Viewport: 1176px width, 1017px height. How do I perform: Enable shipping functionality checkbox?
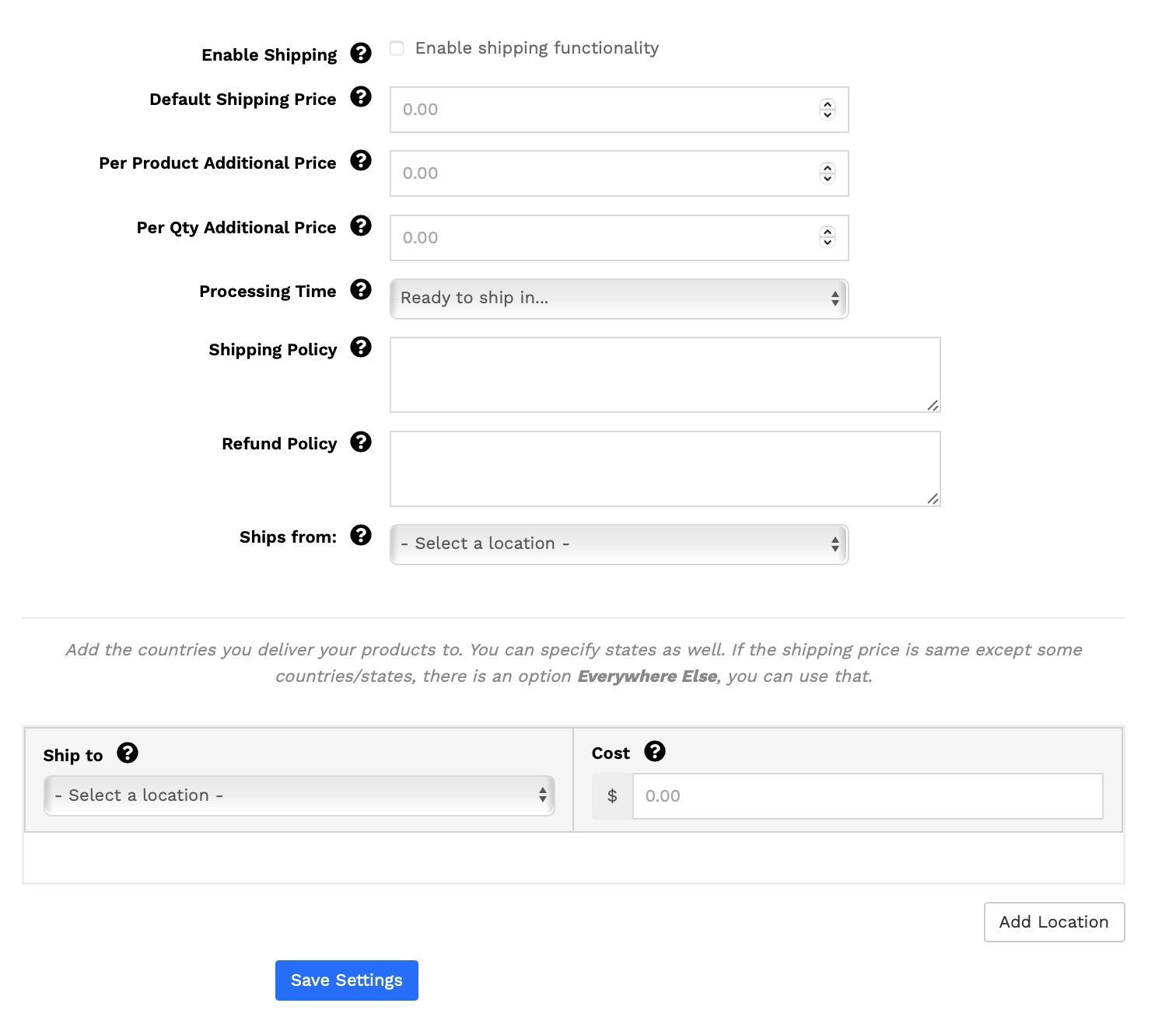397,48
